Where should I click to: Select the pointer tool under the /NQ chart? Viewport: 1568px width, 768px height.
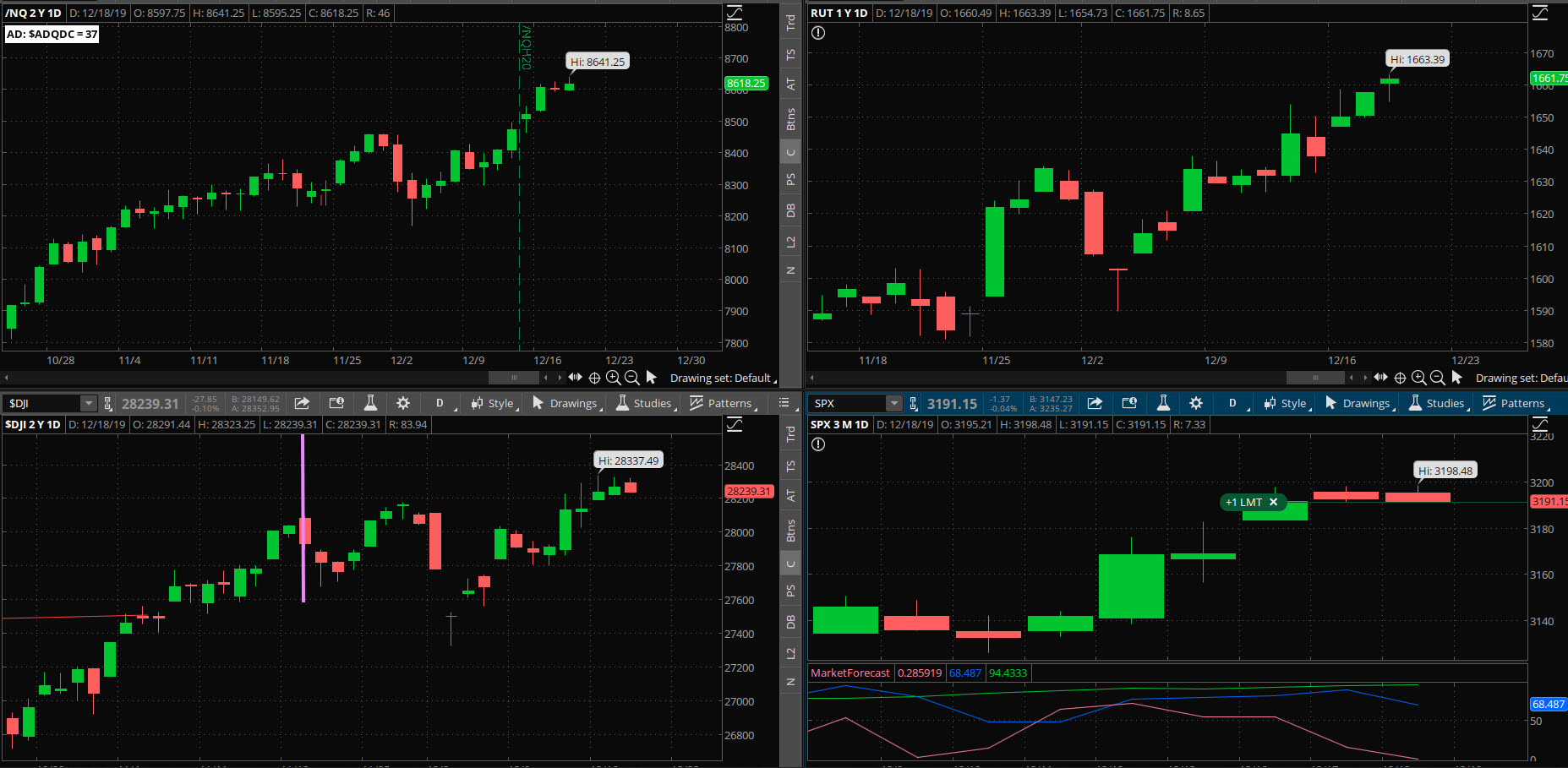click(651, 377)
